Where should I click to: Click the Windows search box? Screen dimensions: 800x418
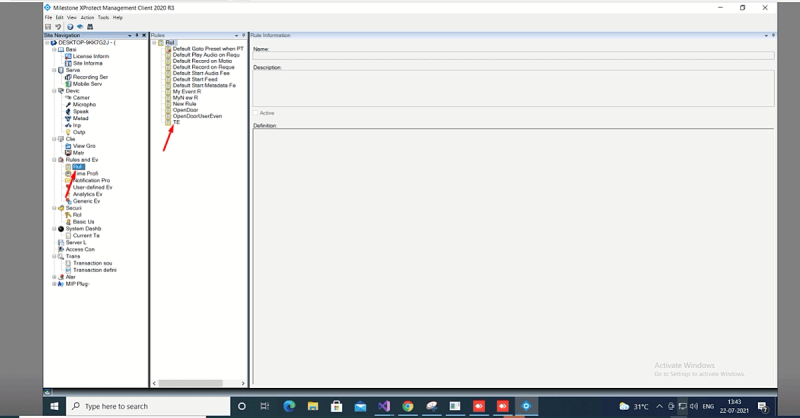148,406
